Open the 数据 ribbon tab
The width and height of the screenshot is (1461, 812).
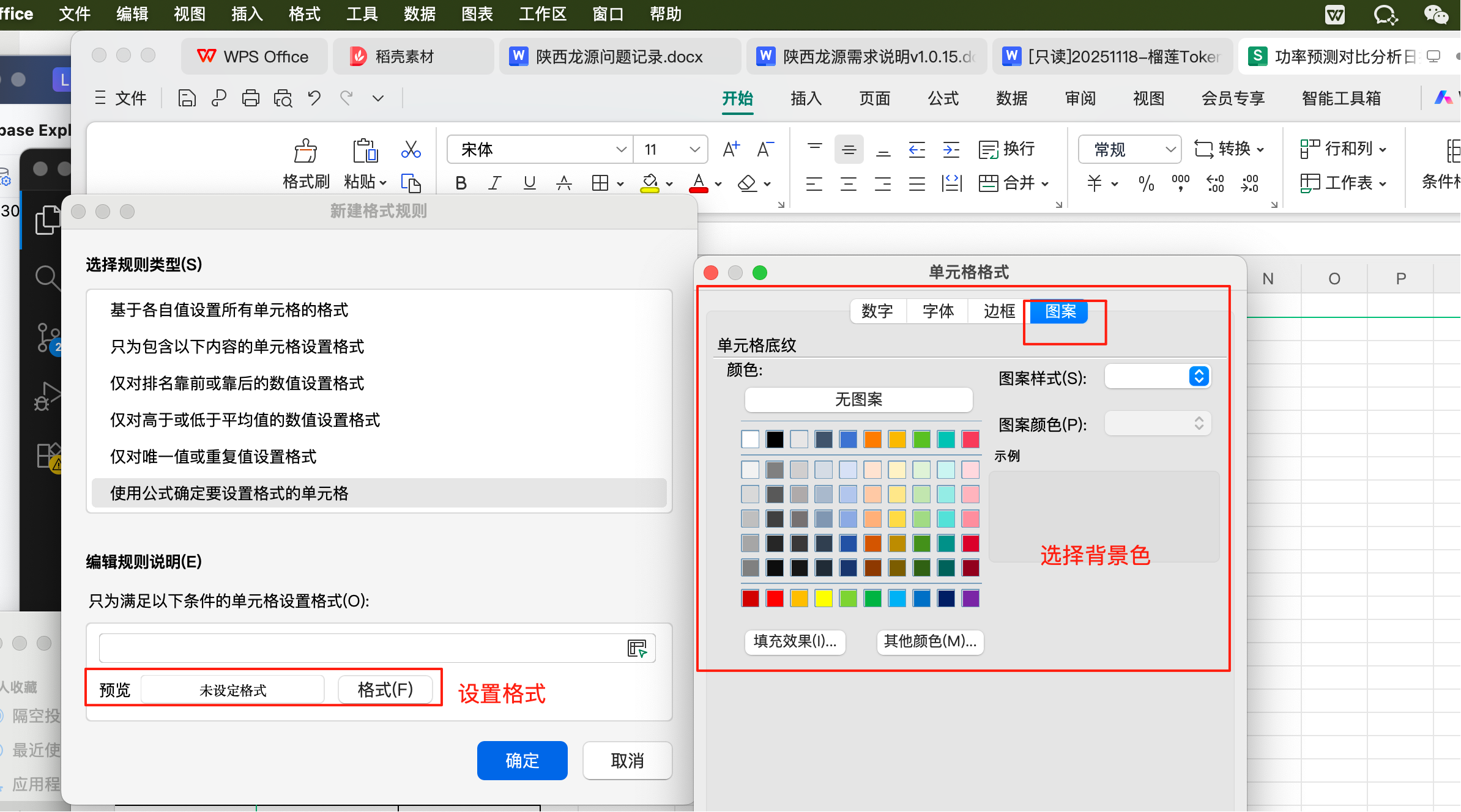1011,98
